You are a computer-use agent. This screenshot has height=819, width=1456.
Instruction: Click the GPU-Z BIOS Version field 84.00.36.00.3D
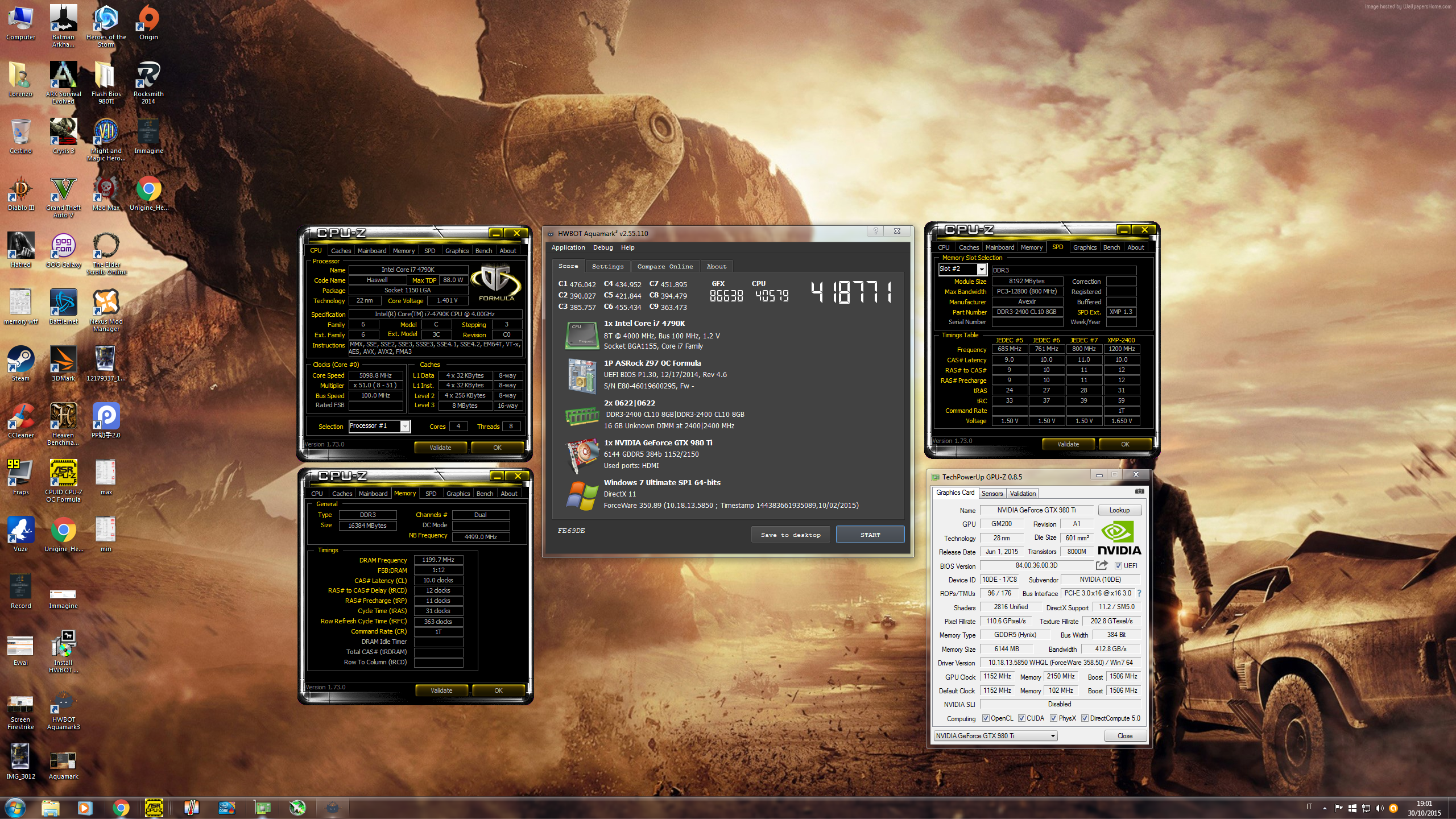pyautogui.click(x=1036, y=565)
